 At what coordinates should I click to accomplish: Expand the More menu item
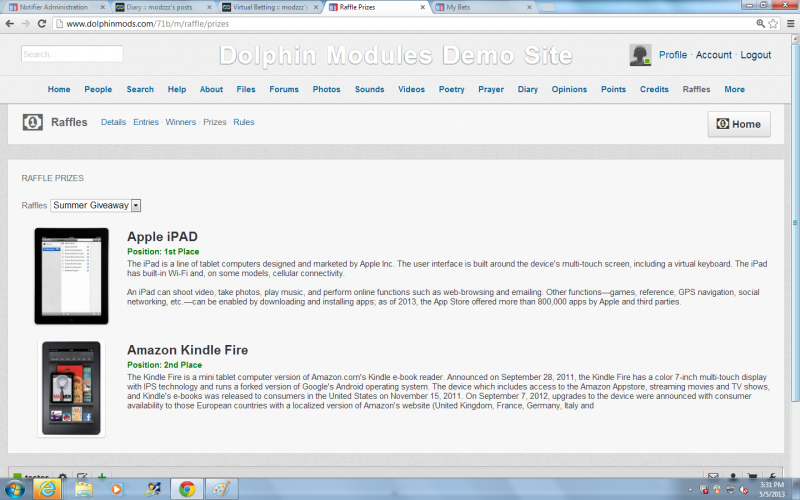coord(735,89)
